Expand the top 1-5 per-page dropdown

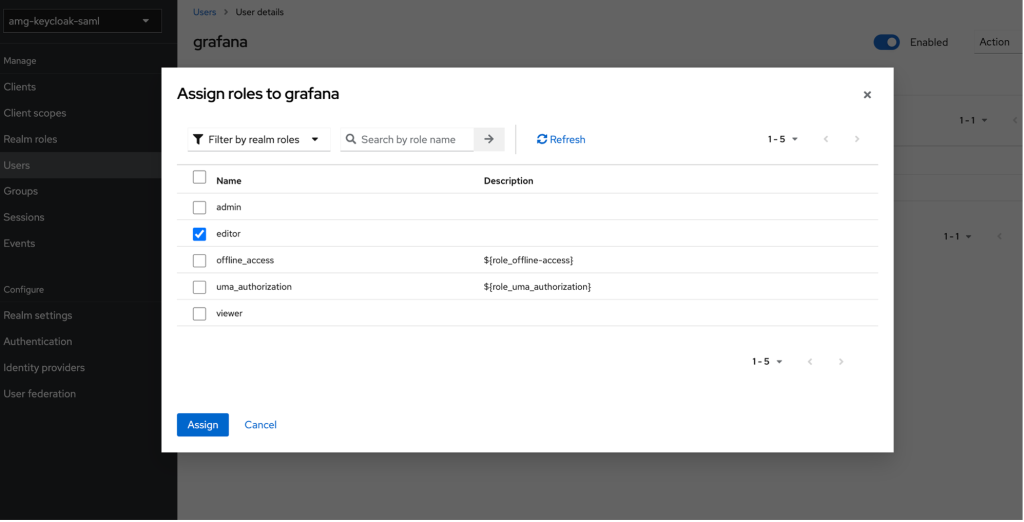783,139
